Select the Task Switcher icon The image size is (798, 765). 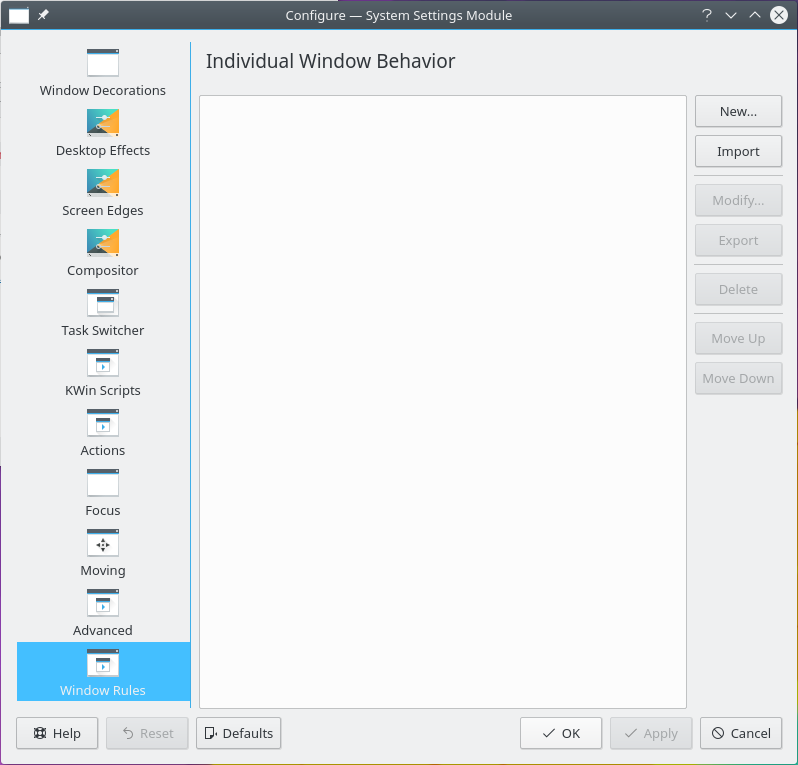pyautogui.click(x=103, y=312)
